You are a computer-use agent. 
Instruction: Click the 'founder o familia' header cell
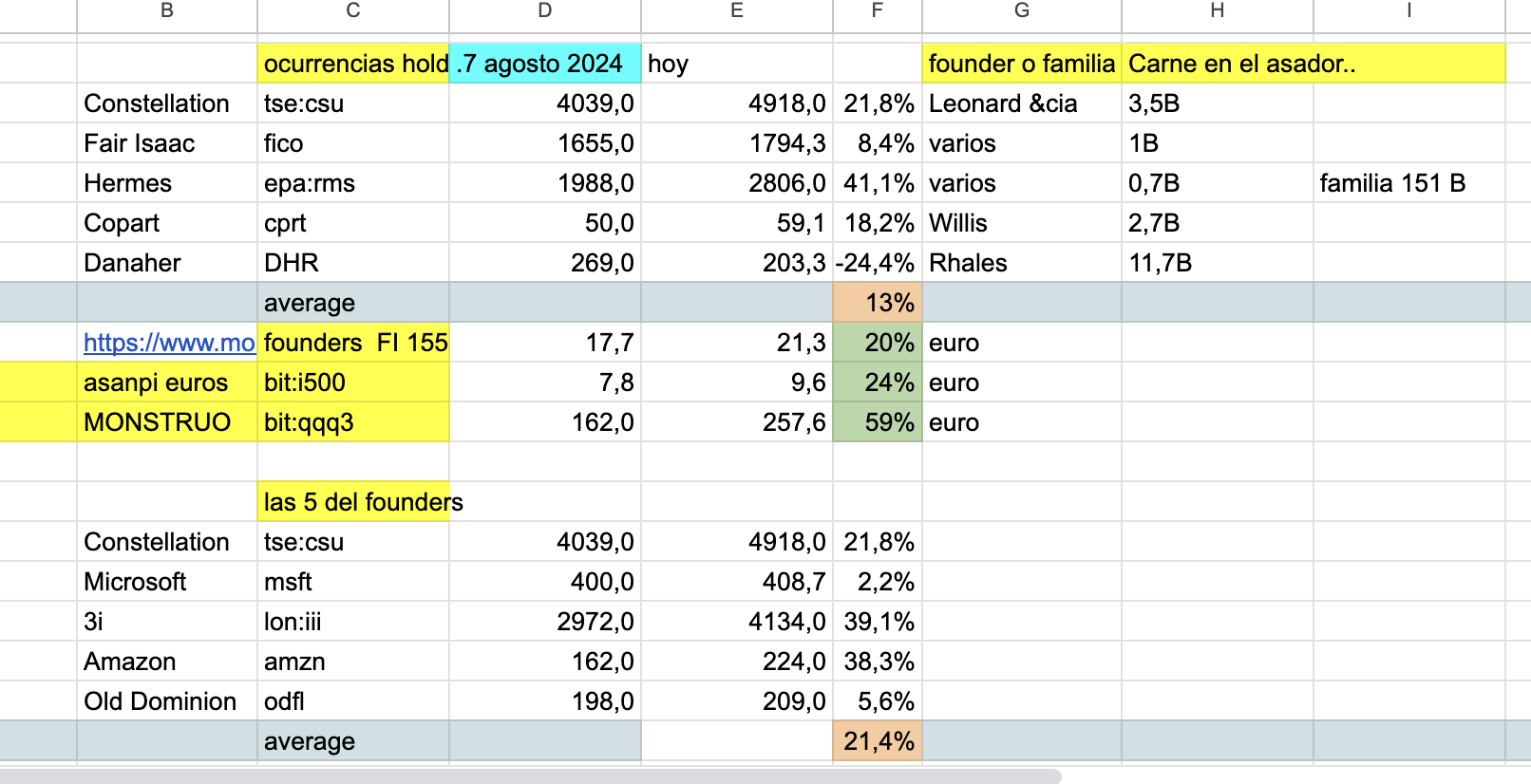pyautogui.click(x=1022, y=64)
